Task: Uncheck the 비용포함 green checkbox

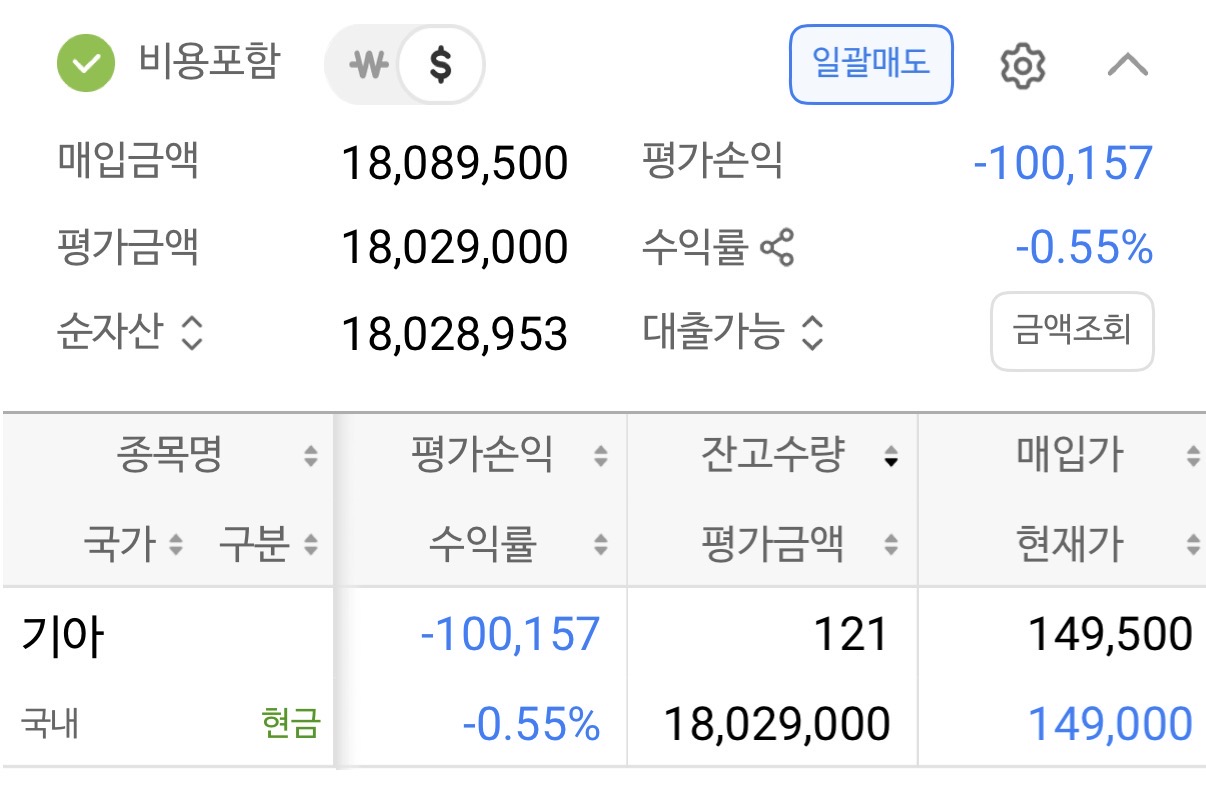Action: (87, 64)
